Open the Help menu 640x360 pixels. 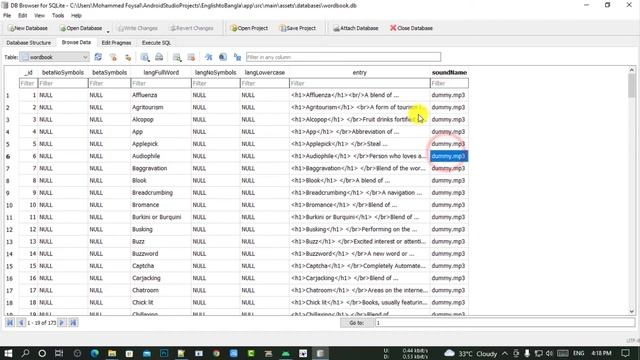[76, 16]
